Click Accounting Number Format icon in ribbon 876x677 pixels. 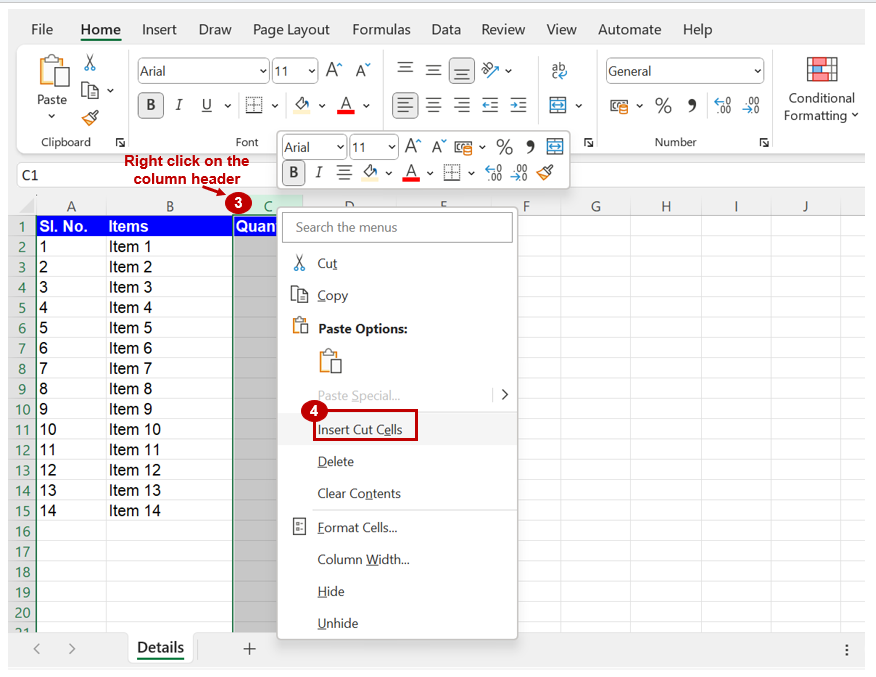tap(619, 106)
